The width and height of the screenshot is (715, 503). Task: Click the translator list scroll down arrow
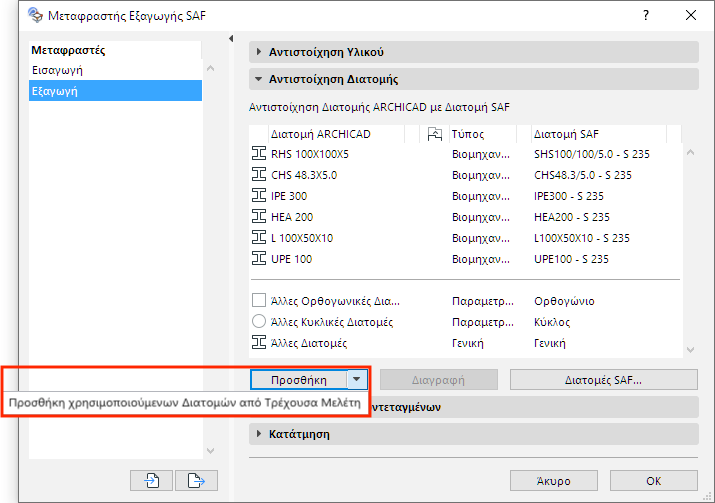210,451
